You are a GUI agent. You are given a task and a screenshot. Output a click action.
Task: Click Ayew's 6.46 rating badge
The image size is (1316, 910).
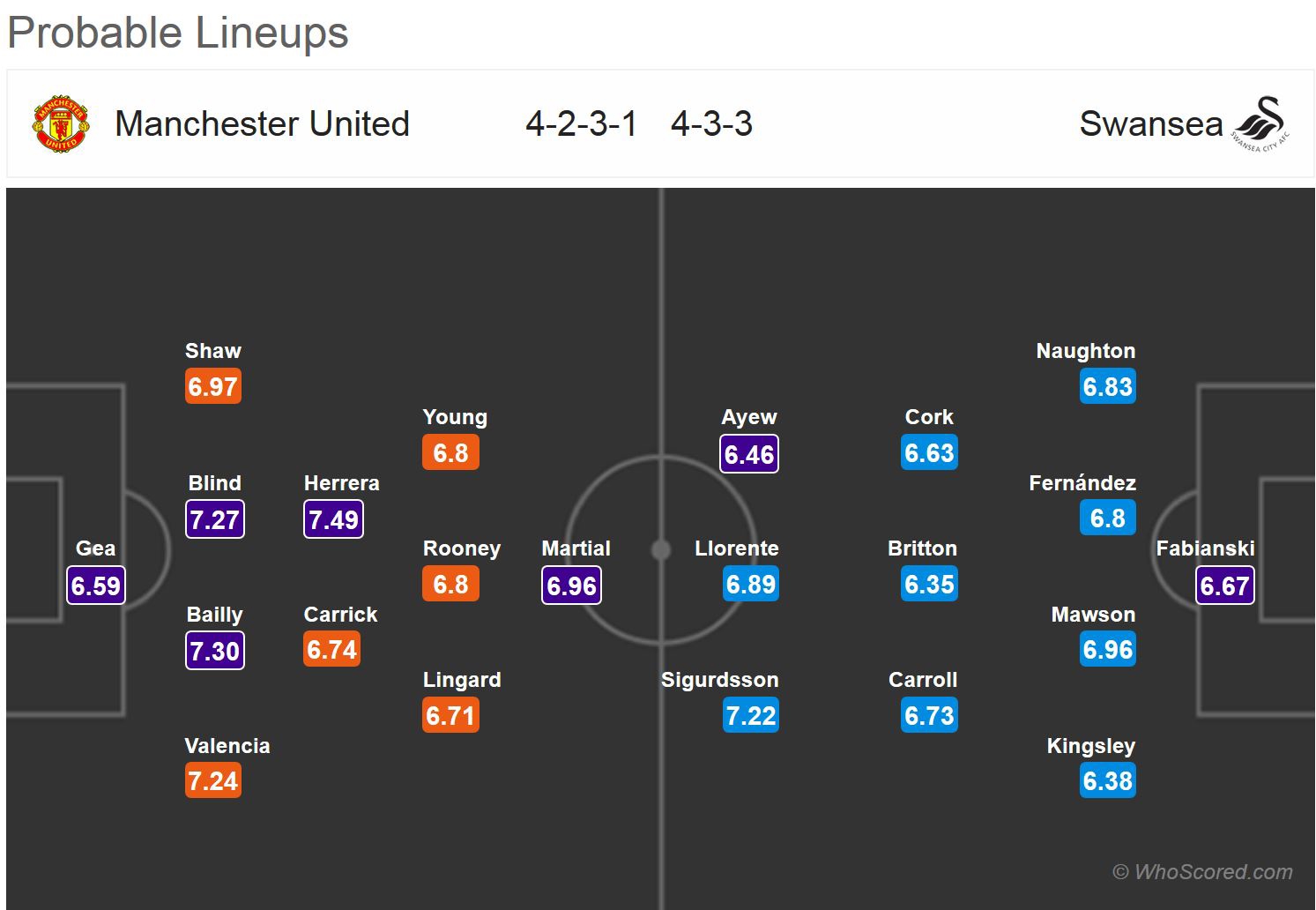[748, 454]
